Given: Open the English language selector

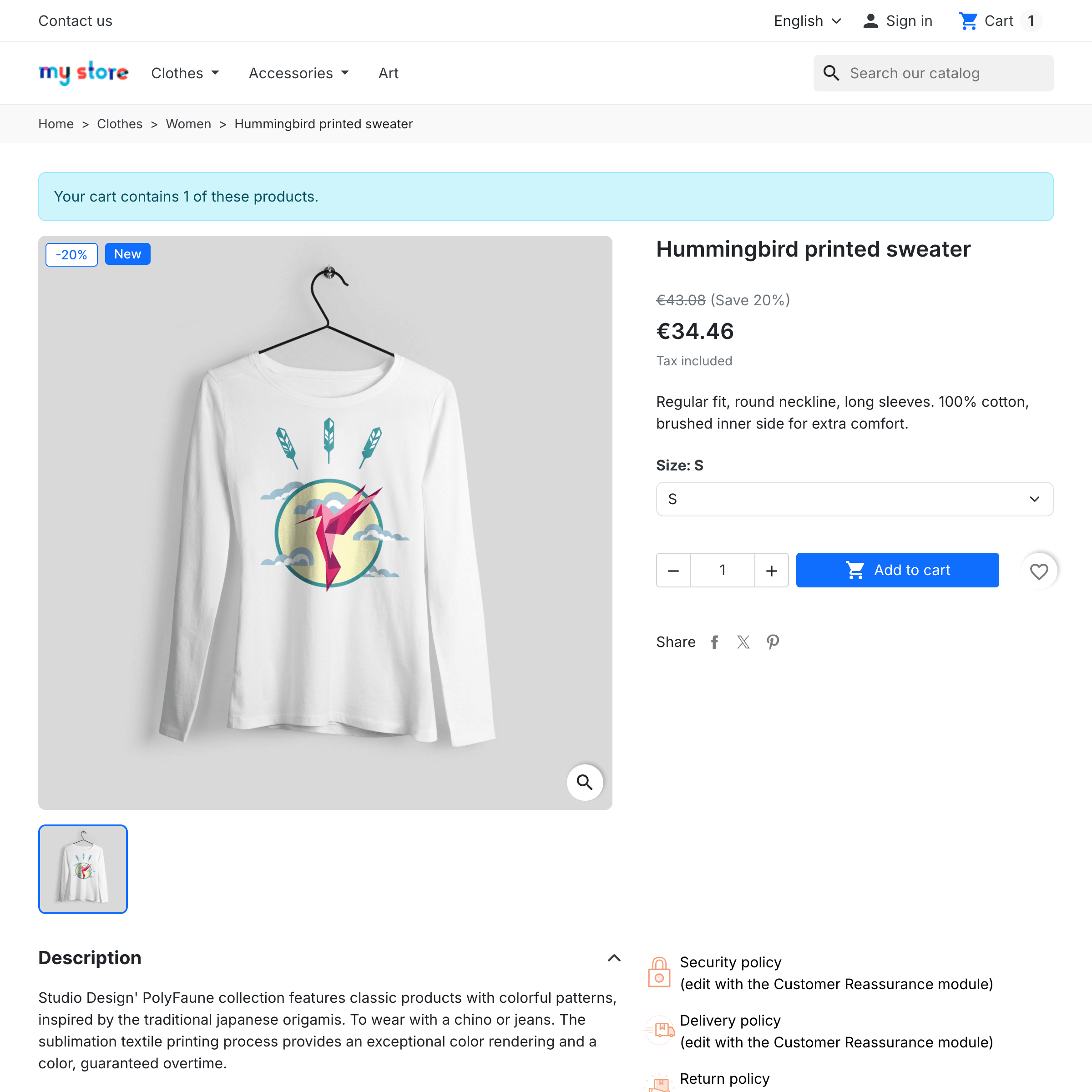Looking at the screenshot, I should (808, 21).
